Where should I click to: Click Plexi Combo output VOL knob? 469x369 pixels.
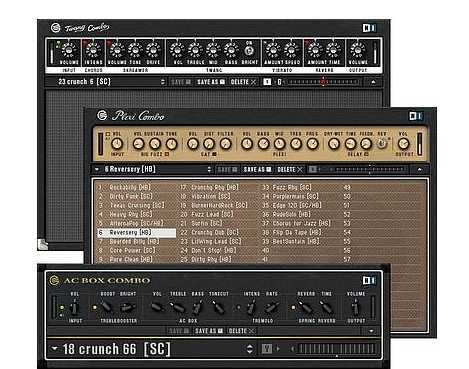(x=403, y=144)
